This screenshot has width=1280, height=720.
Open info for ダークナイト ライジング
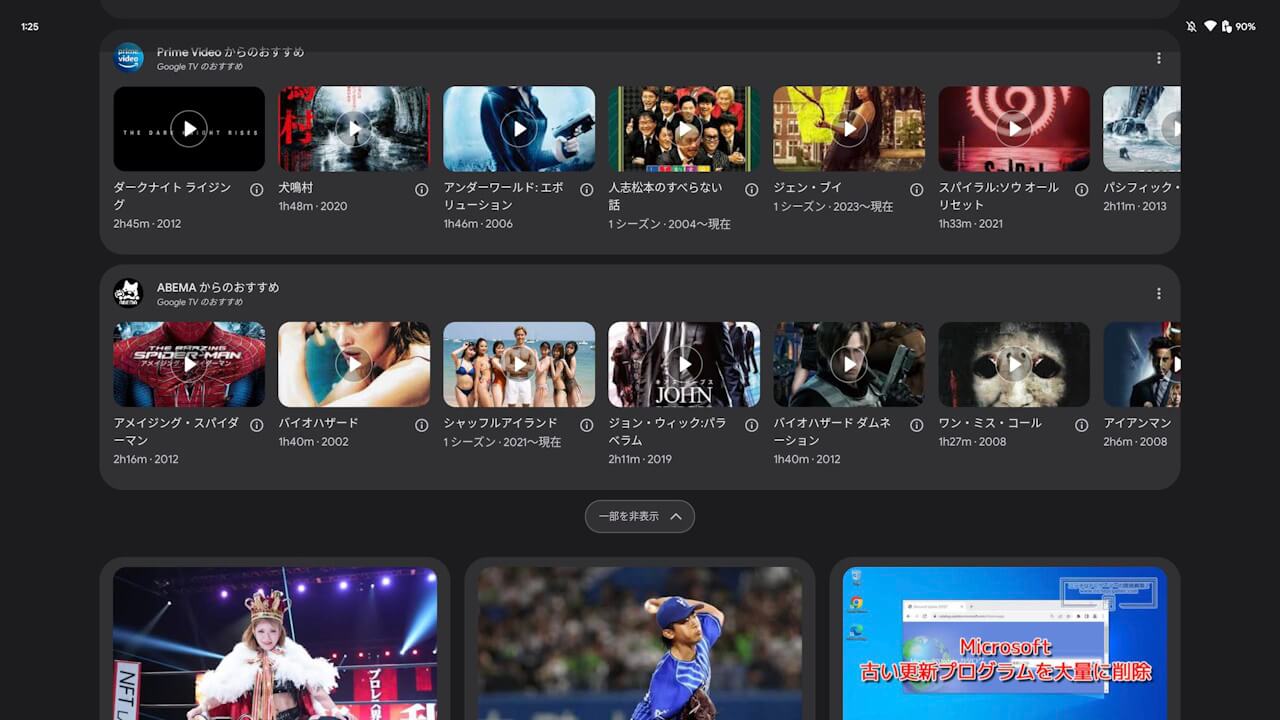pyautogui.click(x=257, y=189)
